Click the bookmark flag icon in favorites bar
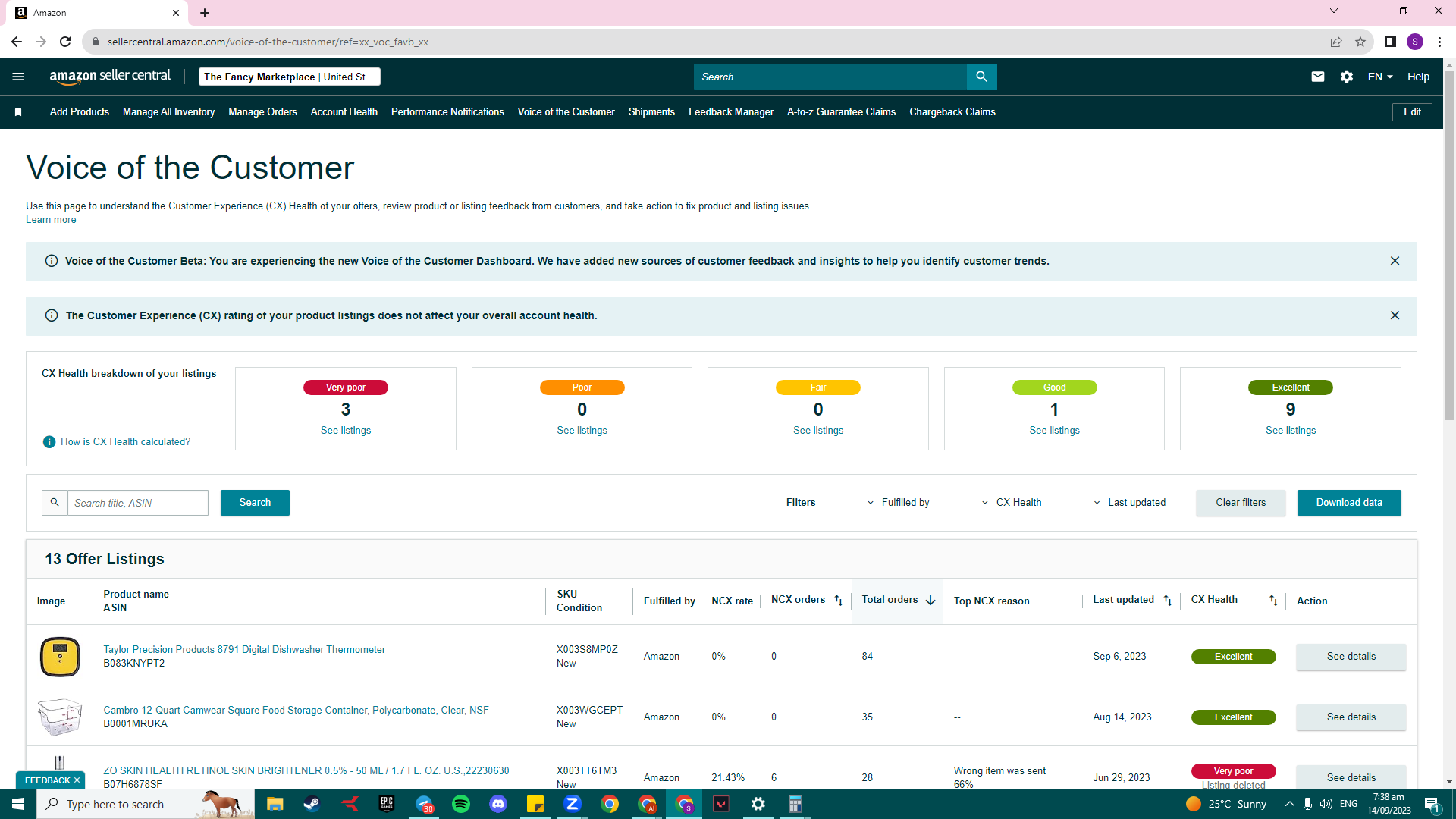The height and width of the screenshot is (819, 1456). tap(18, 112)
